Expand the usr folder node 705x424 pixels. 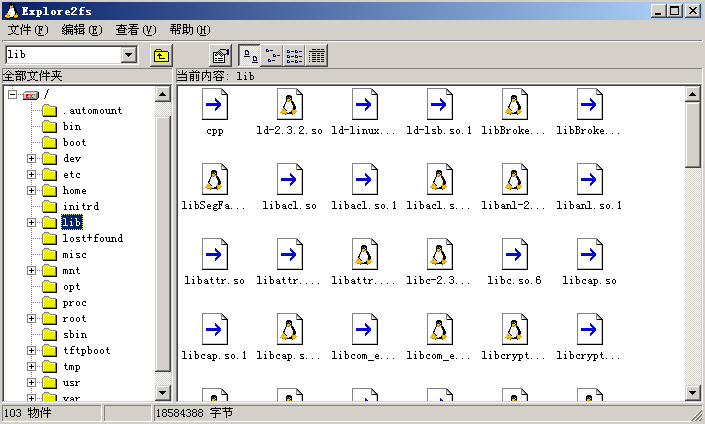pos(31,383)
